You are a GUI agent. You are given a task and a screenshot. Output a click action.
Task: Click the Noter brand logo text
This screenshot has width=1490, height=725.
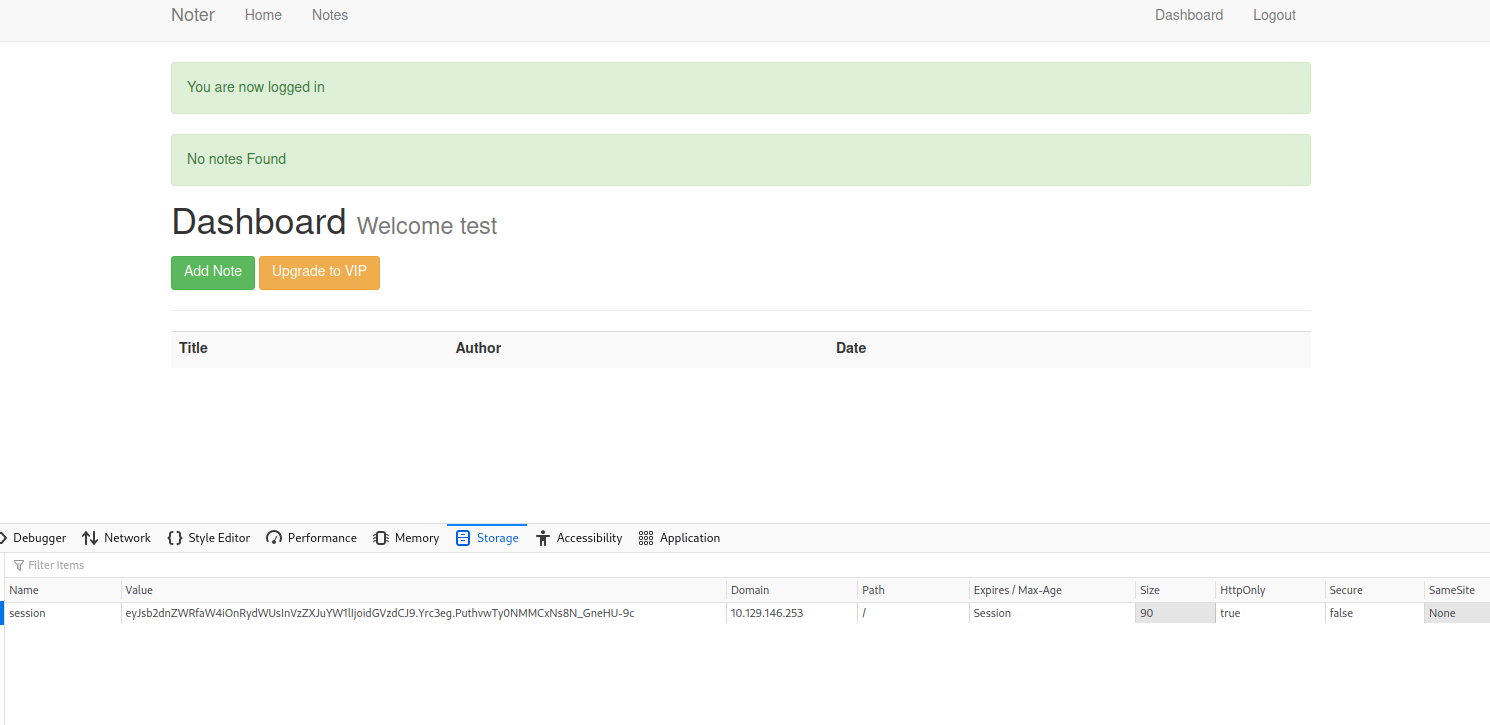(x=193, y=15)
